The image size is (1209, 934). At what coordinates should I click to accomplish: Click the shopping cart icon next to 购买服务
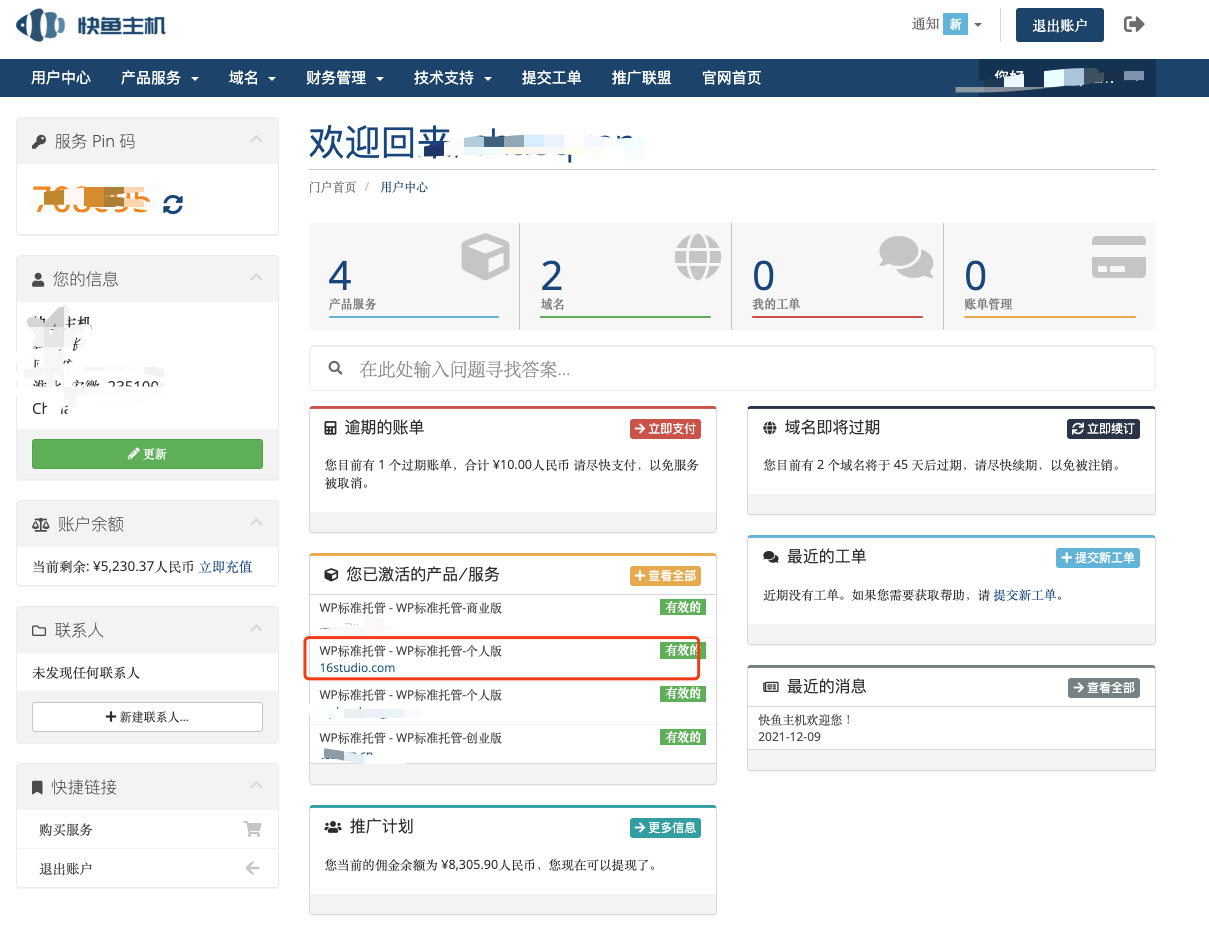[x=252, y=829]
